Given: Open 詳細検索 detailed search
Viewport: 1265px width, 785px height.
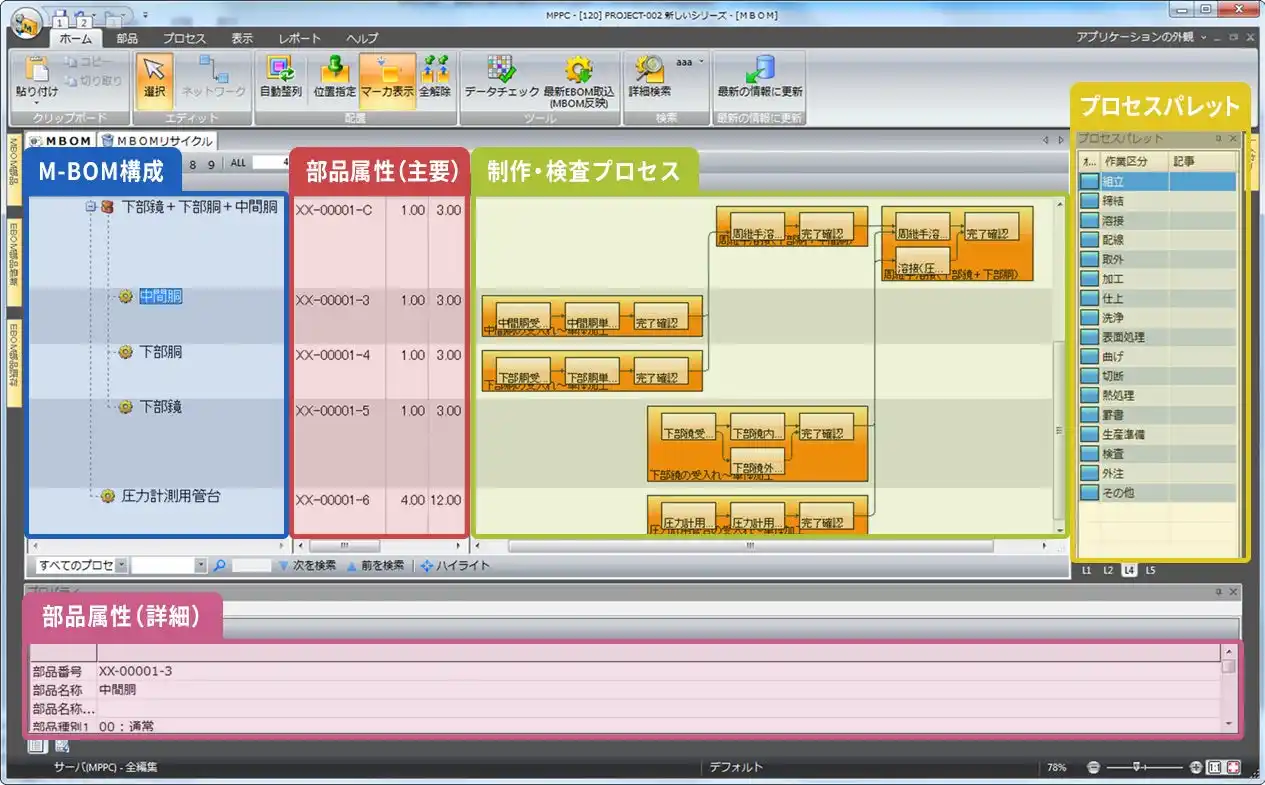Looking at the screenshot, I should click(x=649, y=69).
